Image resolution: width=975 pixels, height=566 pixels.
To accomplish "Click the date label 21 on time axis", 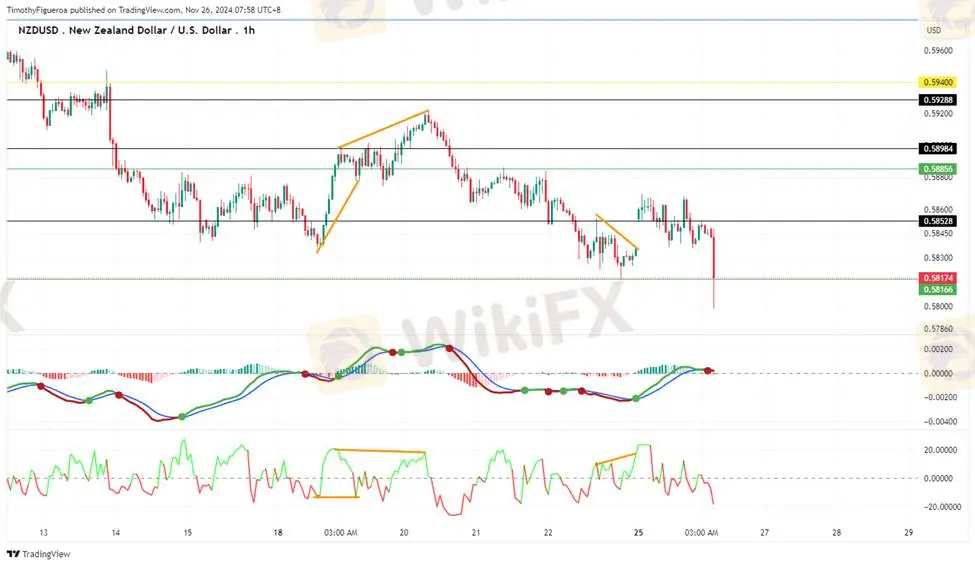I will pyautogui.click(x=476, y=532).
